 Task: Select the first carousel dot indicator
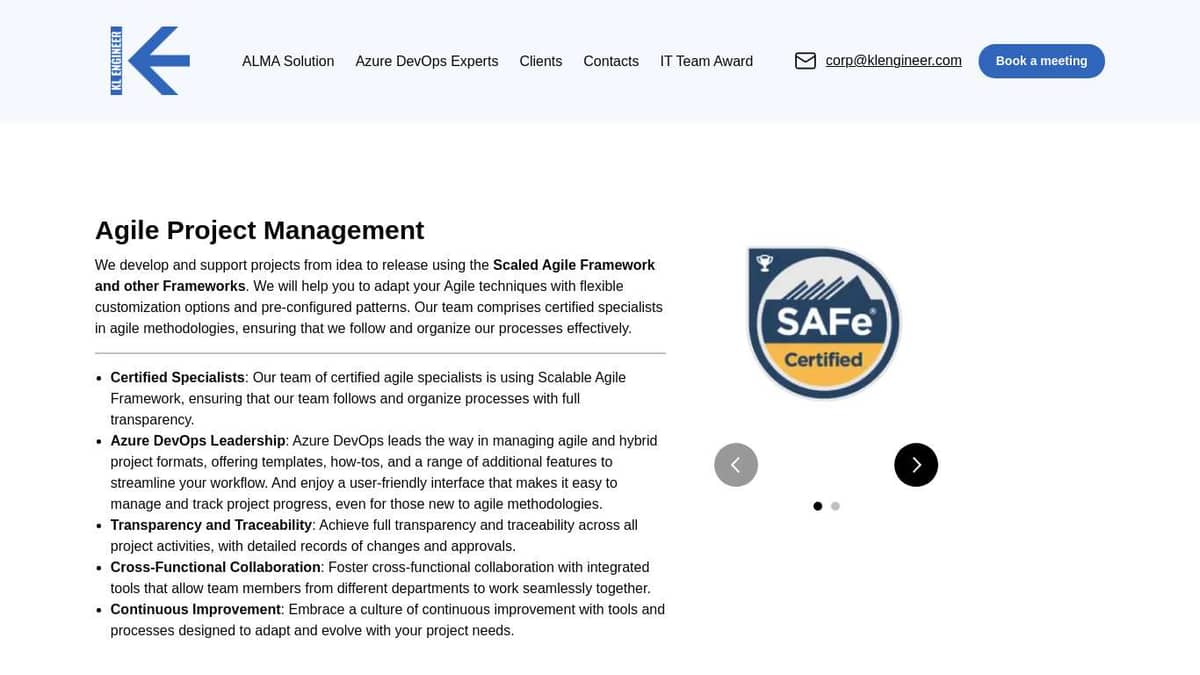(817, 506)
